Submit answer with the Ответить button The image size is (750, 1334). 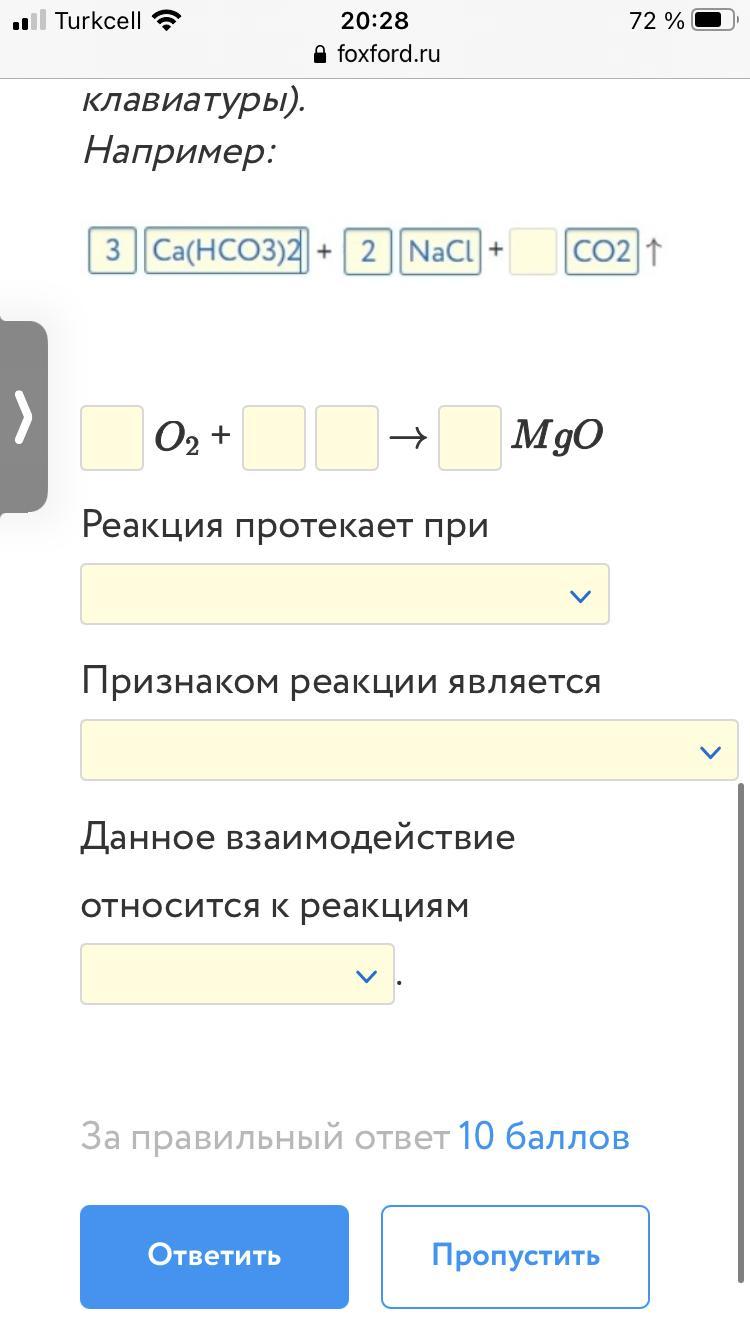coord(214,1256)
